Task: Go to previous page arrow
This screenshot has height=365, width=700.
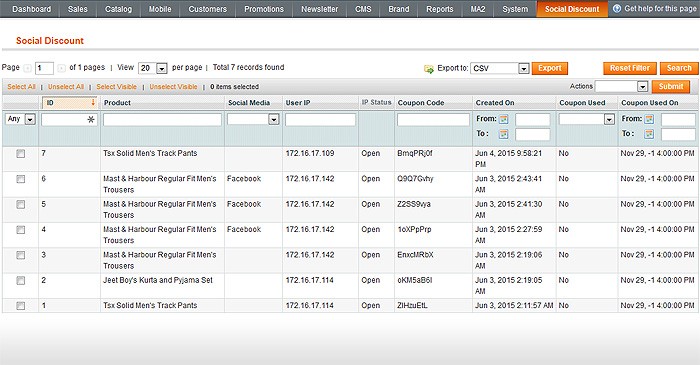Action: coord(28,68)
